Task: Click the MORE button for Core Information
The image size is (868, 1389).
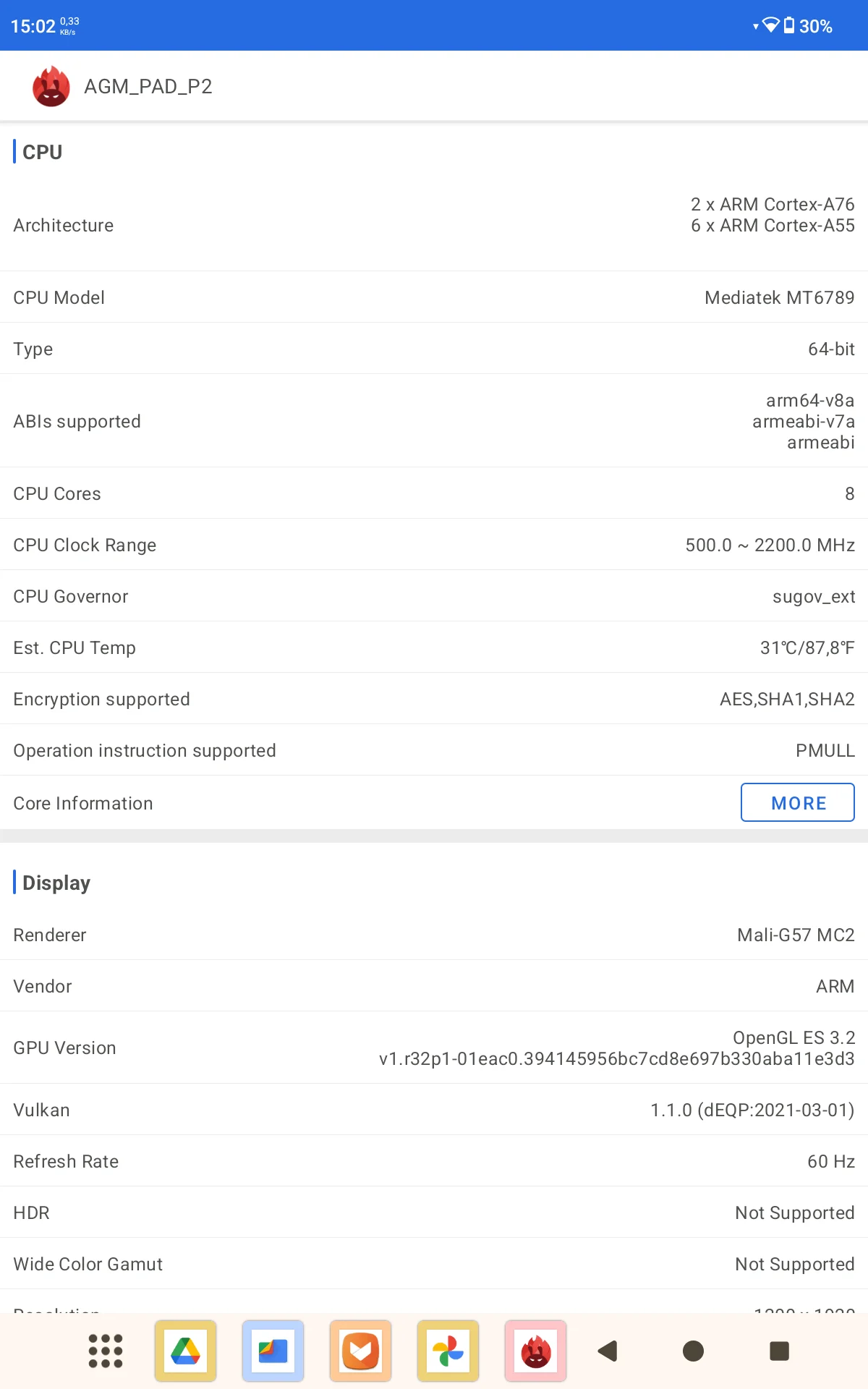Action: (x=798, y=802)
